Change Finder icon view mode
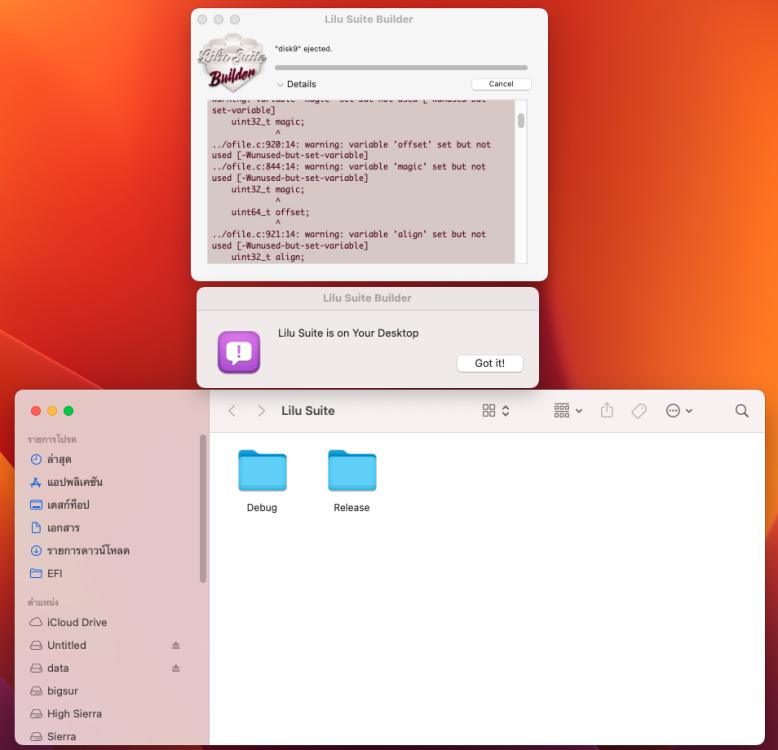The height and width of the screenshot is (750, 778). tap(496, 411)
